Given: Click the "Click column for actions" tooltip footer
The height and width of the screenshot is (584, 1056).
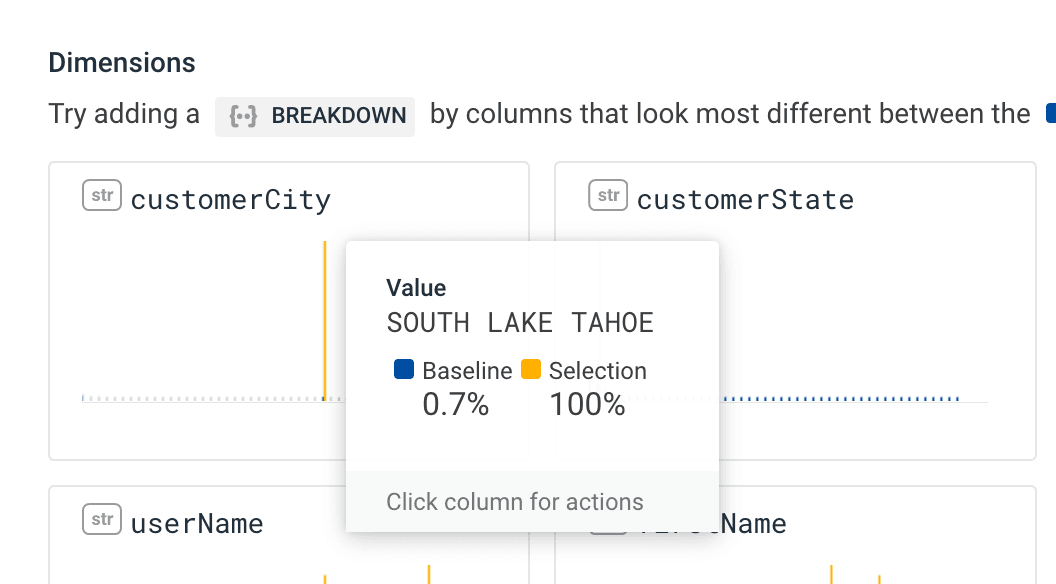Looking at the screenshot, I should 515,502.
